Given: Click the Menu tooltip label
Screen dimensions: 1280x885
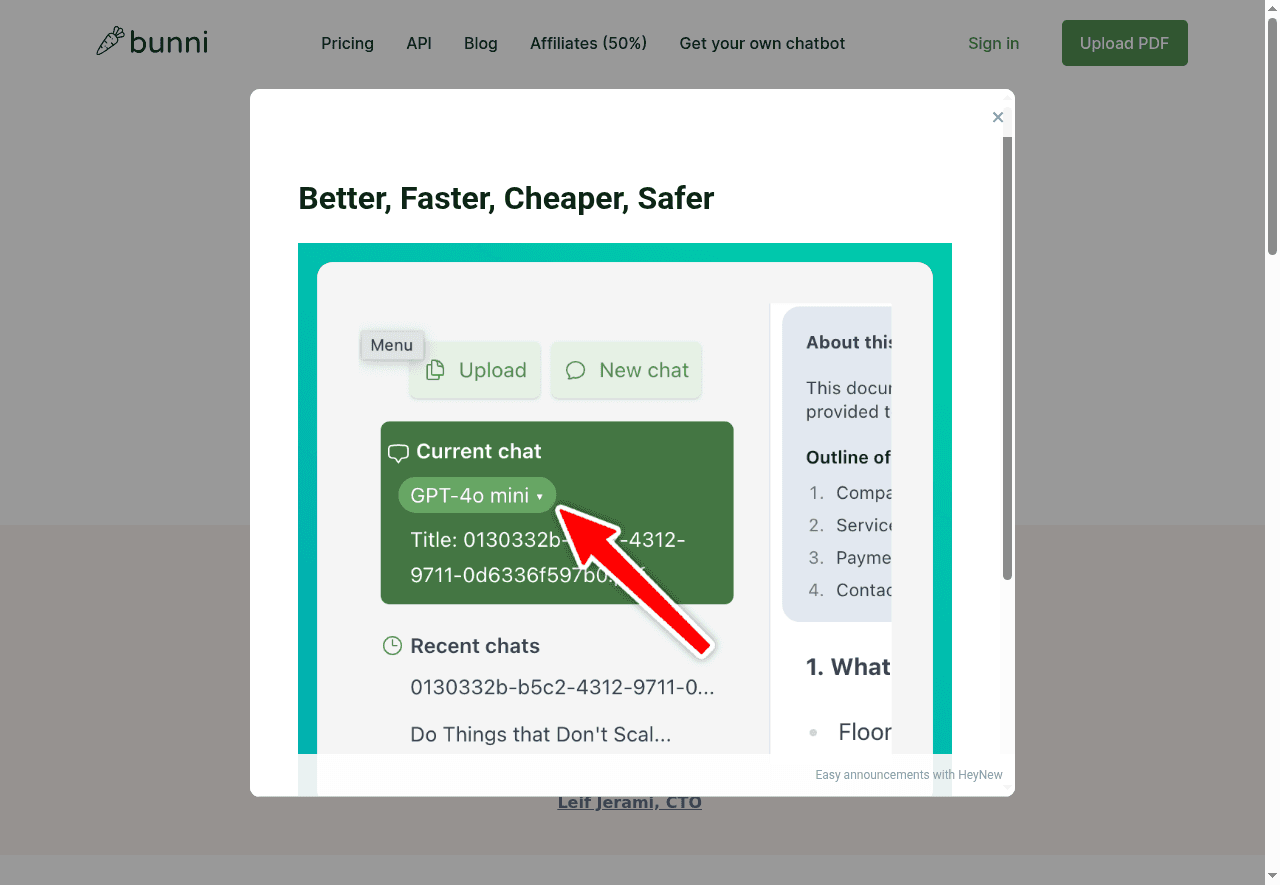Looking at the screenshot, I should (x=392, y=345).
